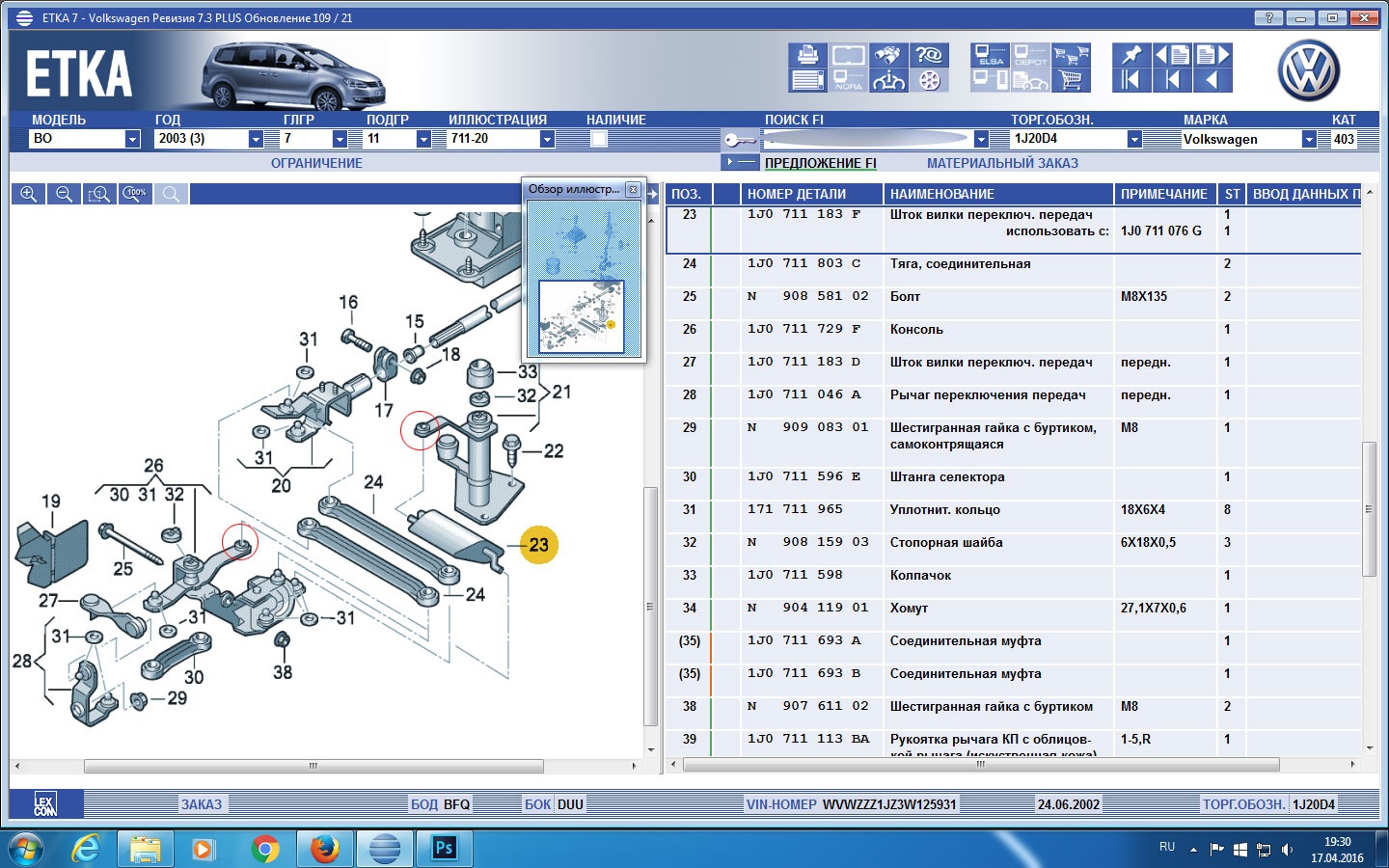Image resolution: width=1389 pixels, height=868 pixels.
Task: Expand the ПОДГР dropdown
Action: [x=423, y=139]
